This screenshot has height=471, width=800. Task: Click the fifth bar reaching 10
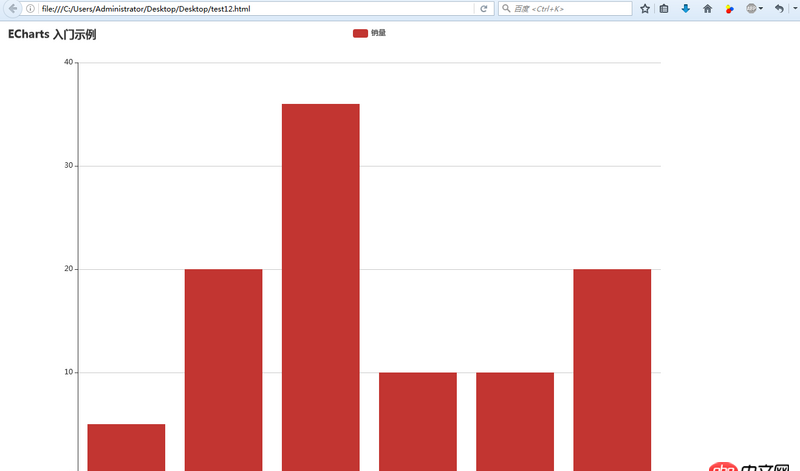point(515,422)
